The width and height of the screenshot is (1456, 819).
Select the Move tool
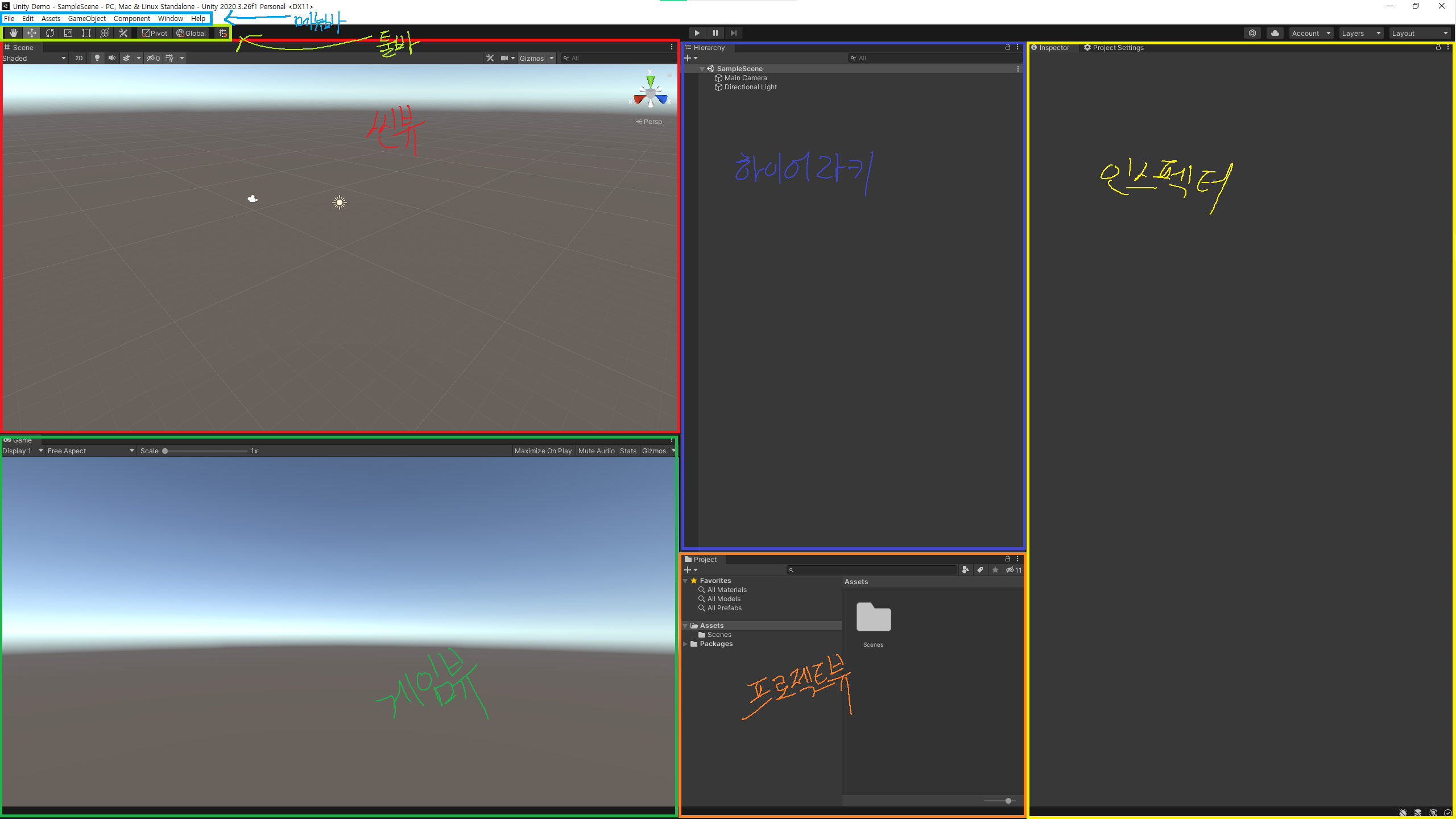(x=32, y=33)
